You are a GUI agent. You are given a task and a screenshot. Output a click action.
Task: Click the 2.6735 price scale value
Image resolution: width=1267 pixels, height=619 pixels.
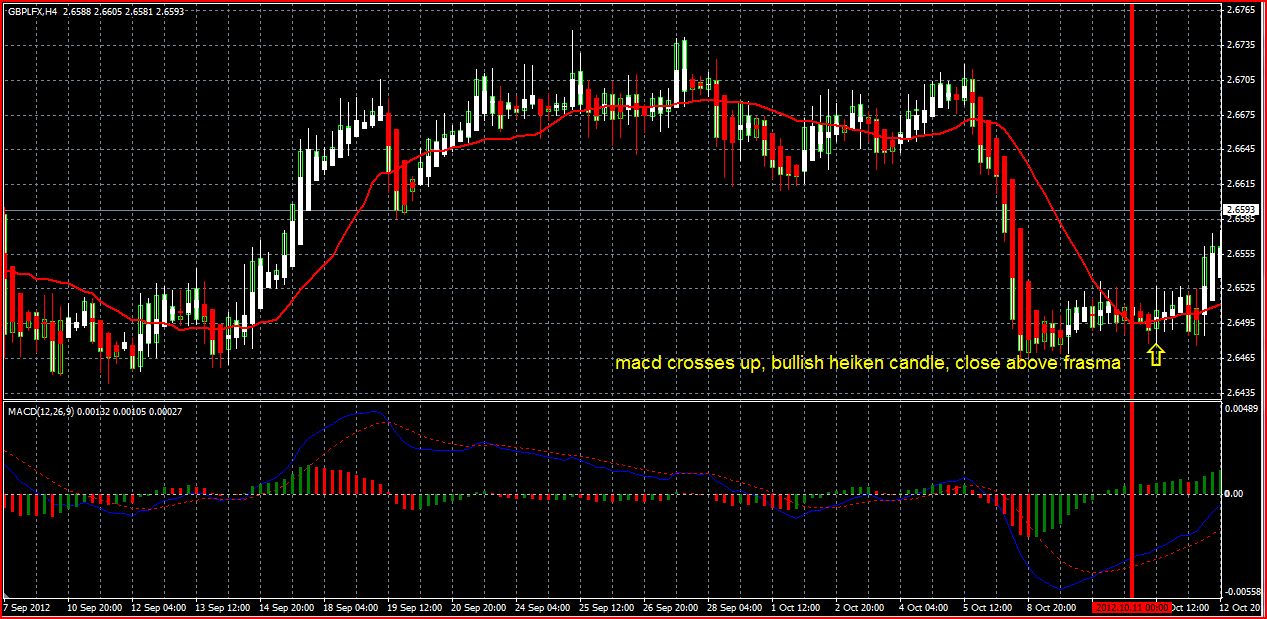coord(1242,45)
